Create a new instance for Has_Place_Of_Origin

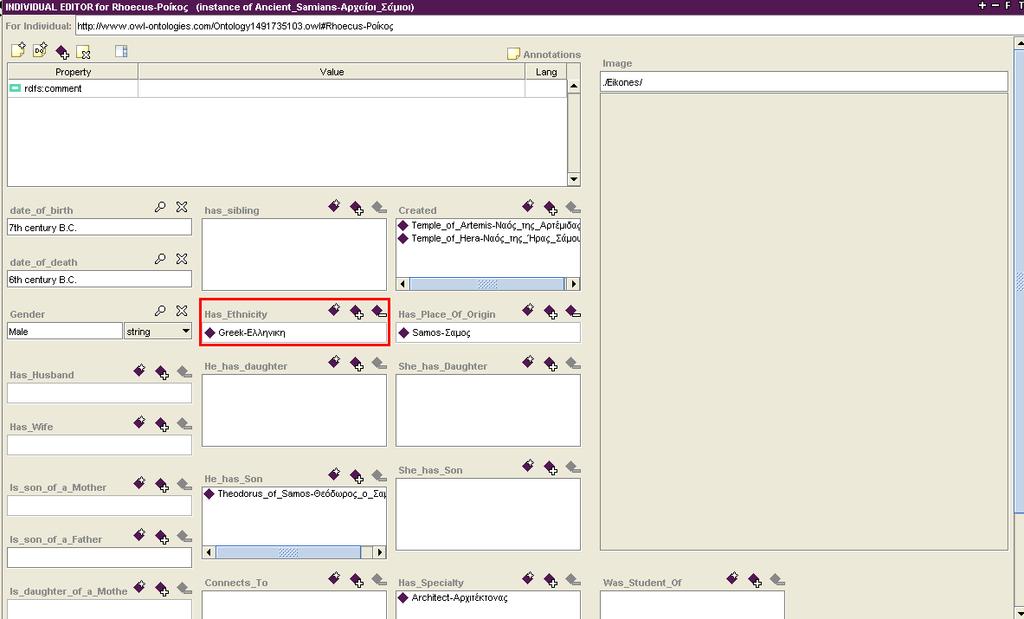click(x=528, y=310)
